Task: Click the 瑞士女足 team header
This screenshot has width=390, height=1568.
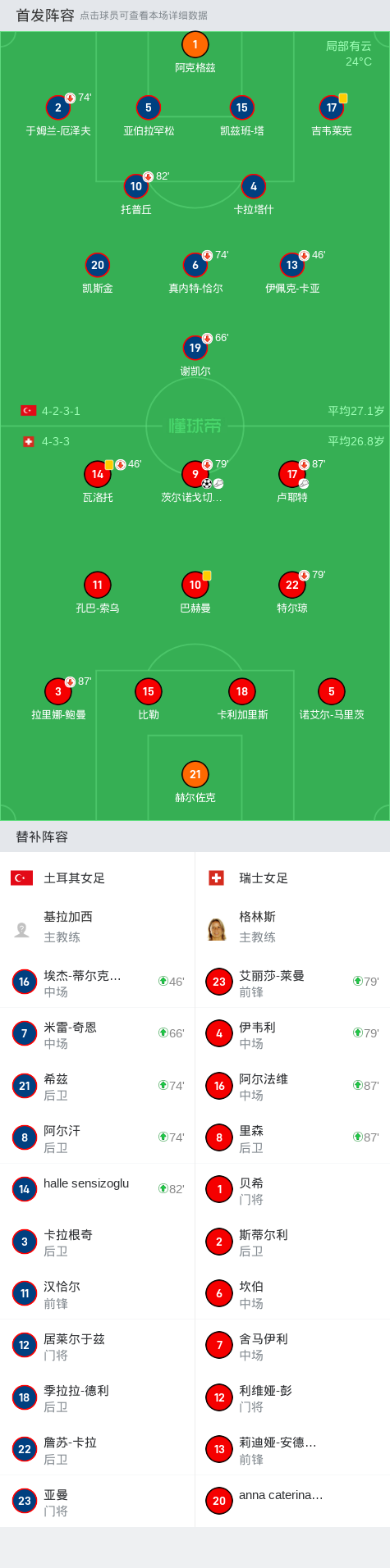Action: (x=292, y=878)
